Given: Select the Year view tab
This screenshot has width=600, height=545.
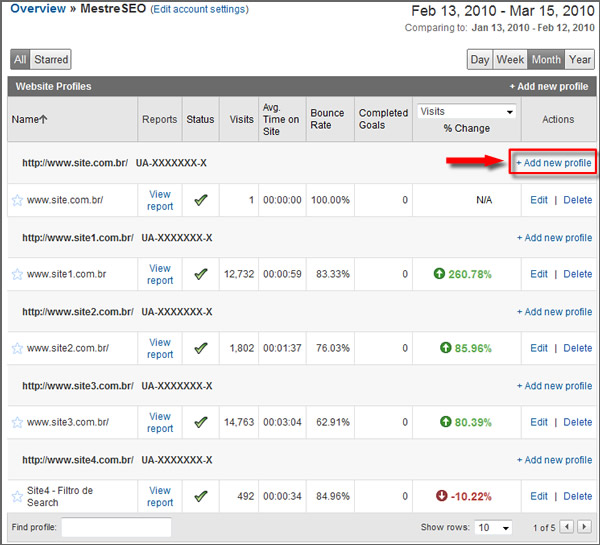Looking at the screenshot, I should 579,60.
